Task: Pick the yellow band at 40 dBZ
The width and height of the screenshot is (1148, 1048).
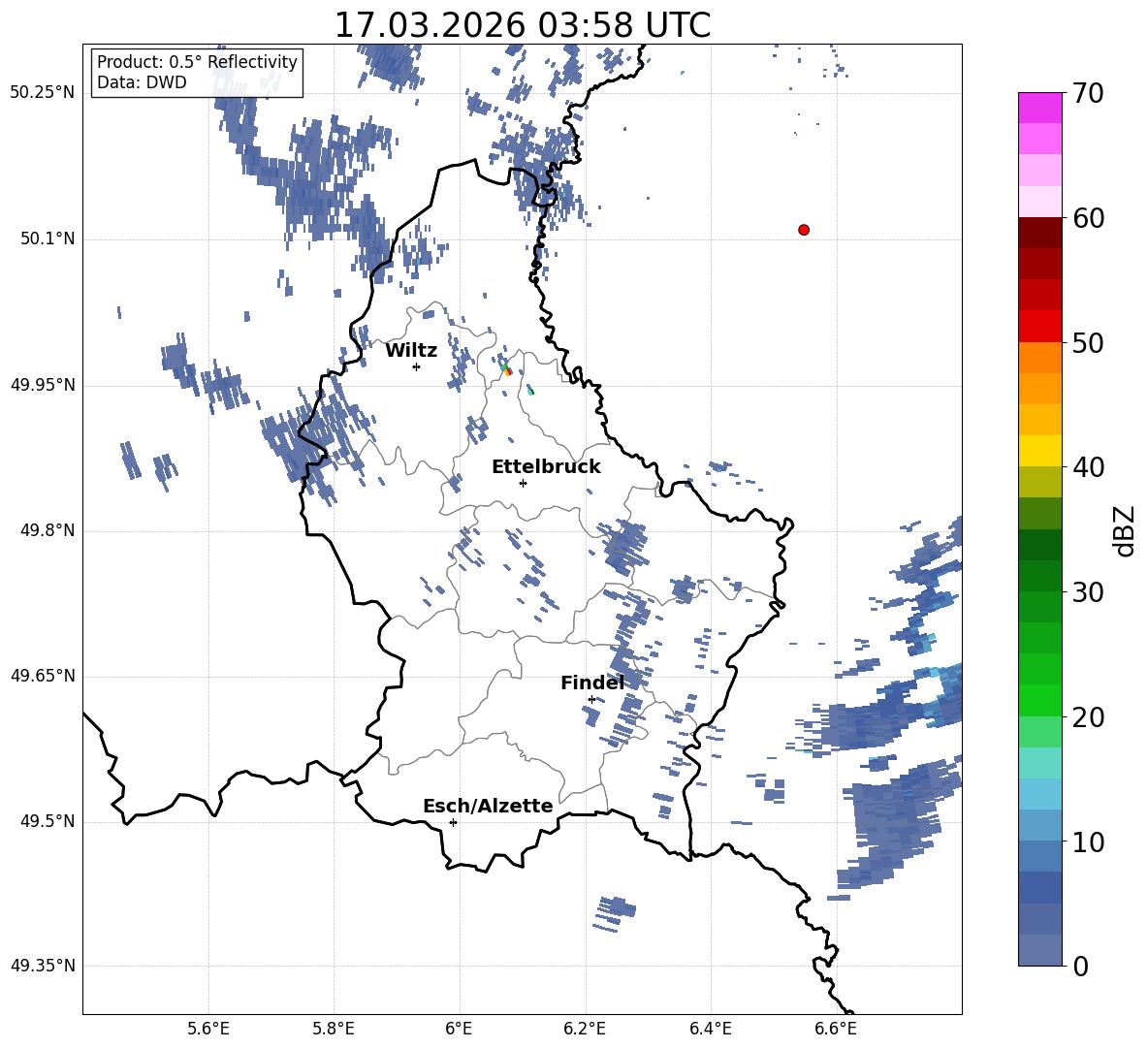Action: pyautogui.click(x=1040, y=452)
